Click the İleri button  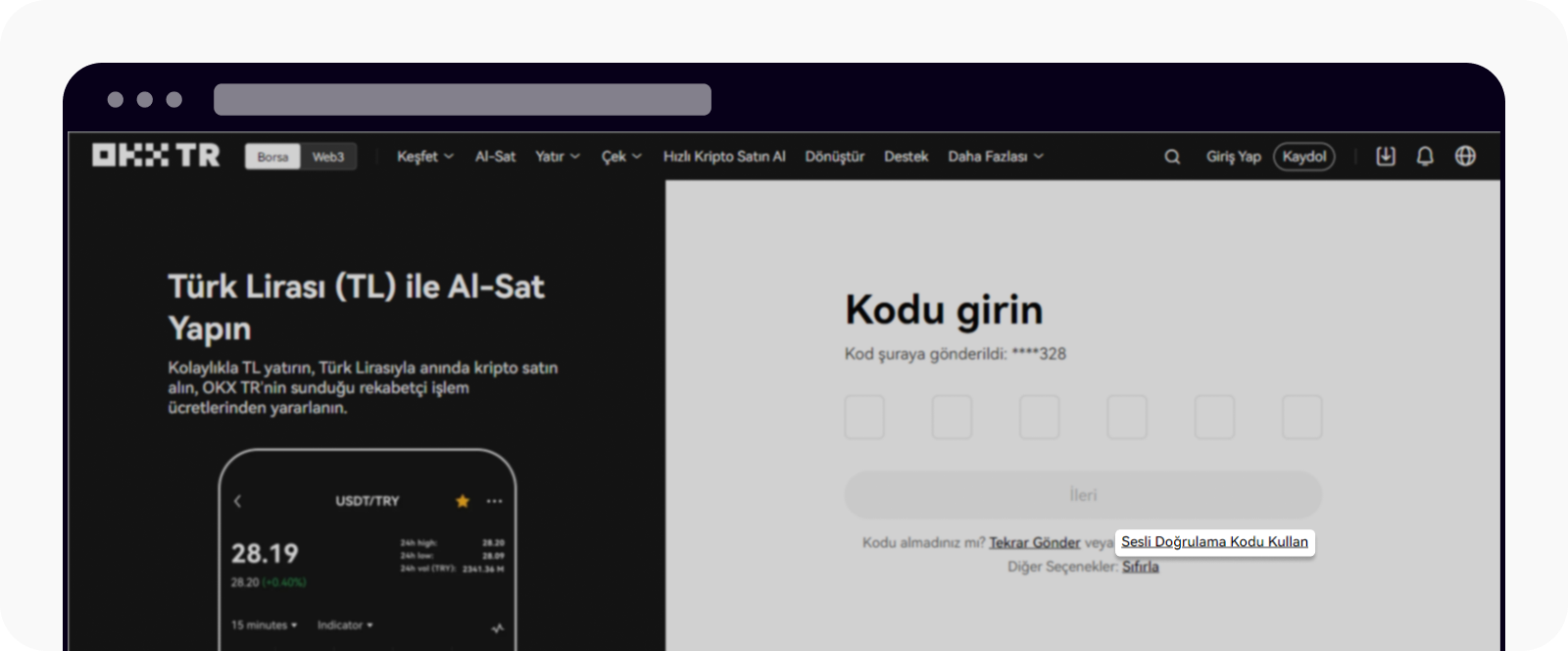[1083, 495]
